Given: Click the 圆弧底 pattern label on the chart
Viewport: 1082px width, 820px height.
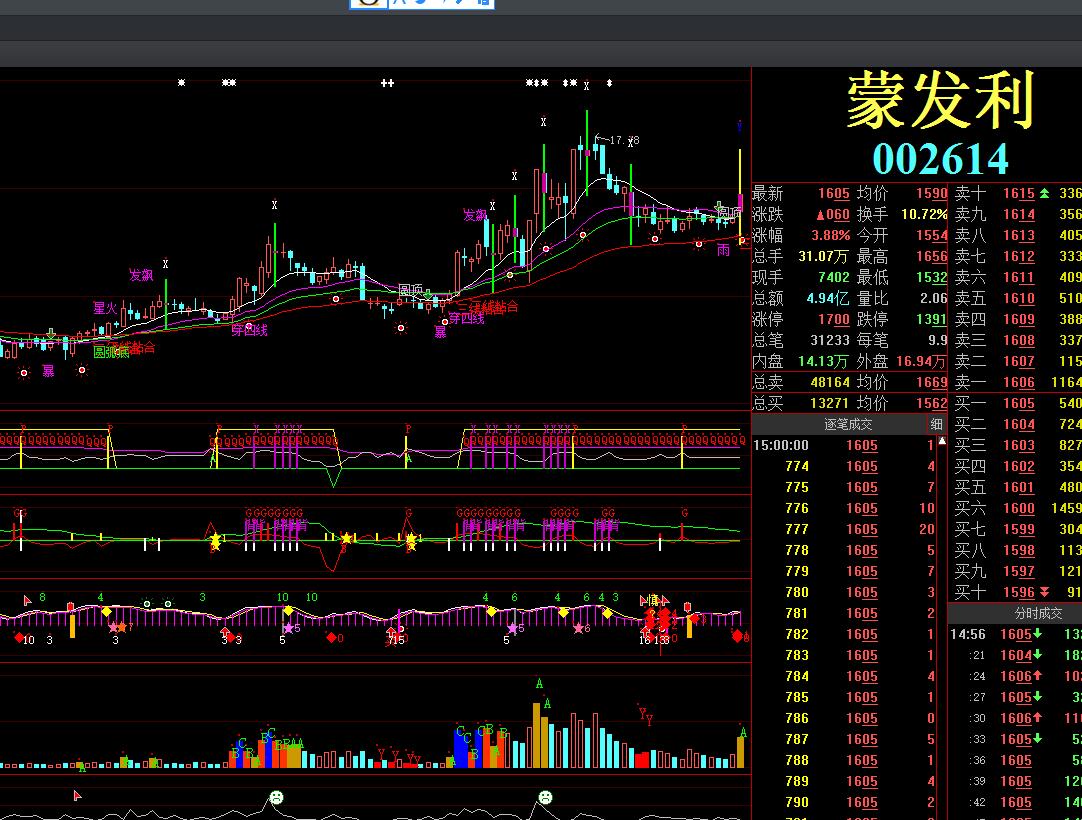Looking at the screenshot, I should pos(111,352).
